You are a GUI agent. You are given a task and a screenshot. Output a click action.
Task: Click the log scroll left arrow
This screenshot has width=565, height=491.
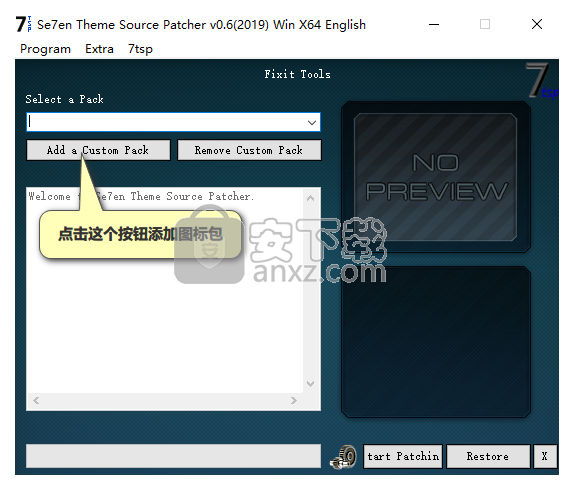click(x=36, y=400)
